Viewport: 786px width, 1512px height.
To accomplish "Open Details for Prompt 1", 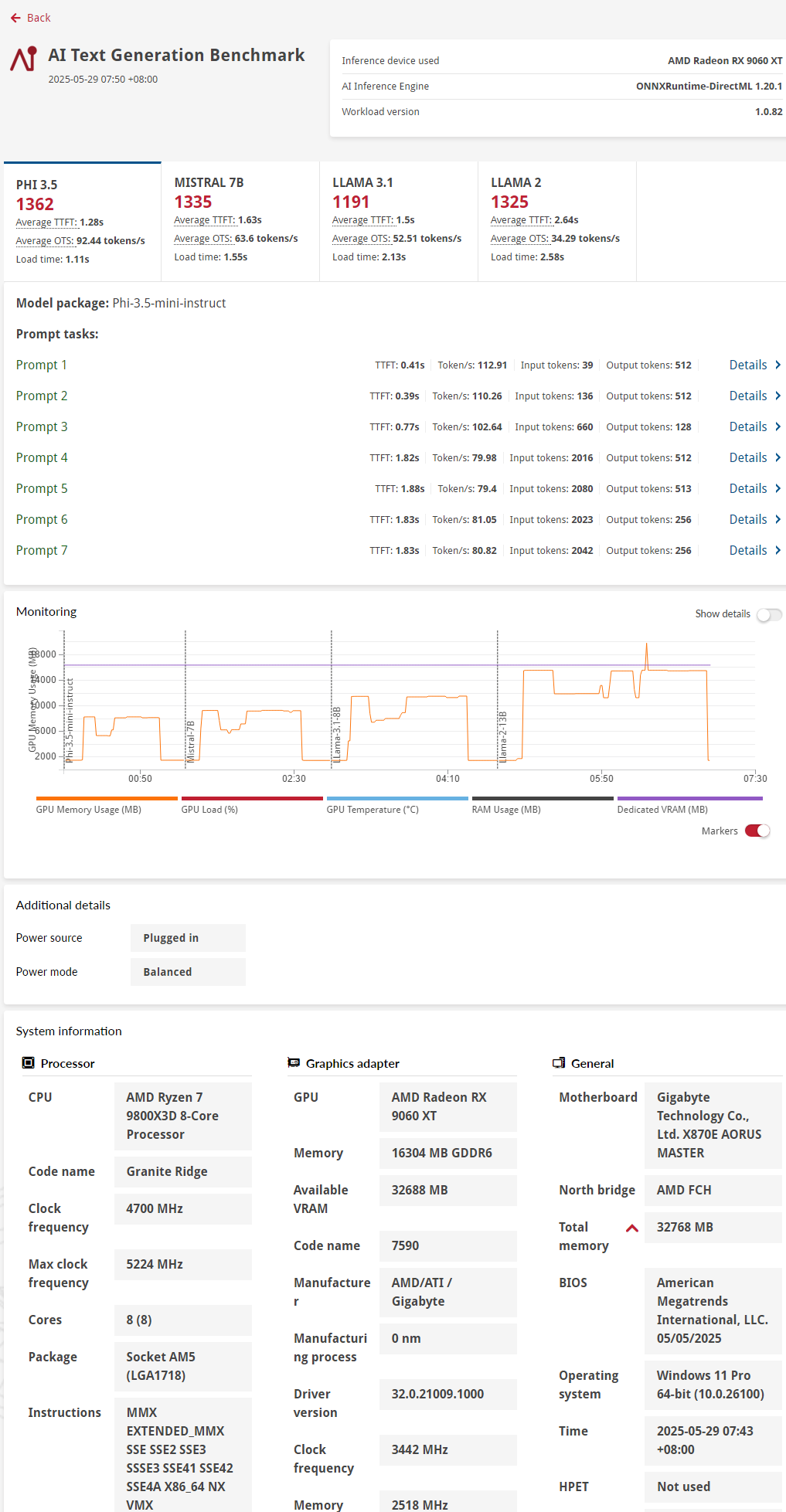I will pos(755,365).
